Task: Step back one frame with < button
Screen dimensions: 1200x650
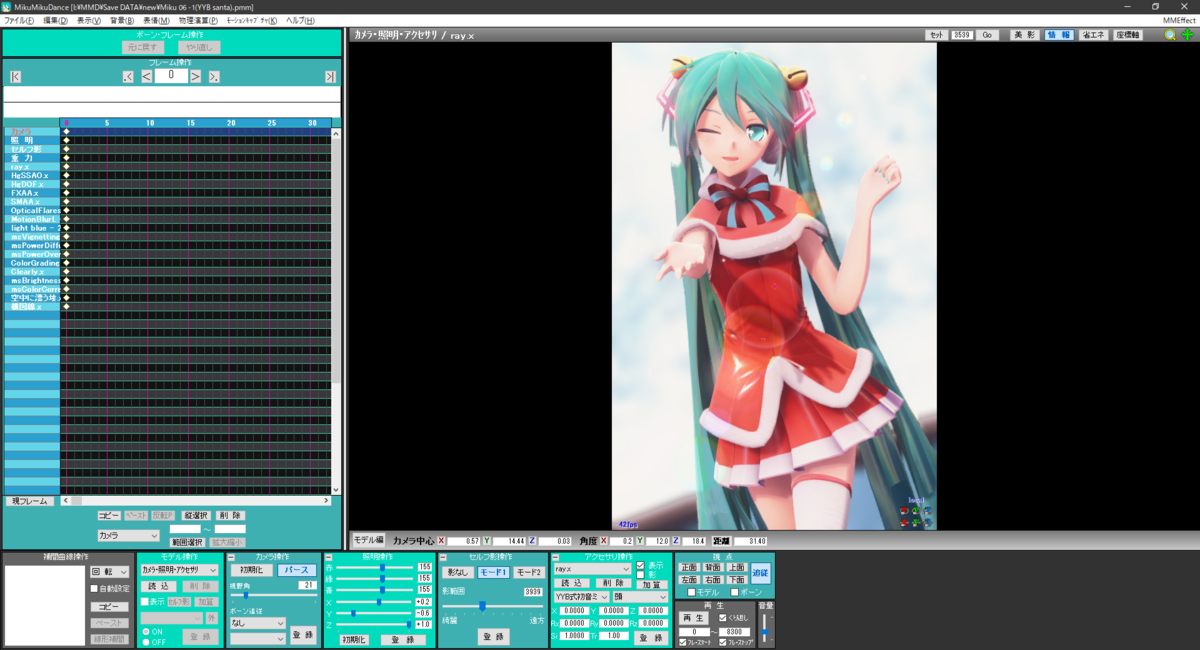Action: coord(146,76)
